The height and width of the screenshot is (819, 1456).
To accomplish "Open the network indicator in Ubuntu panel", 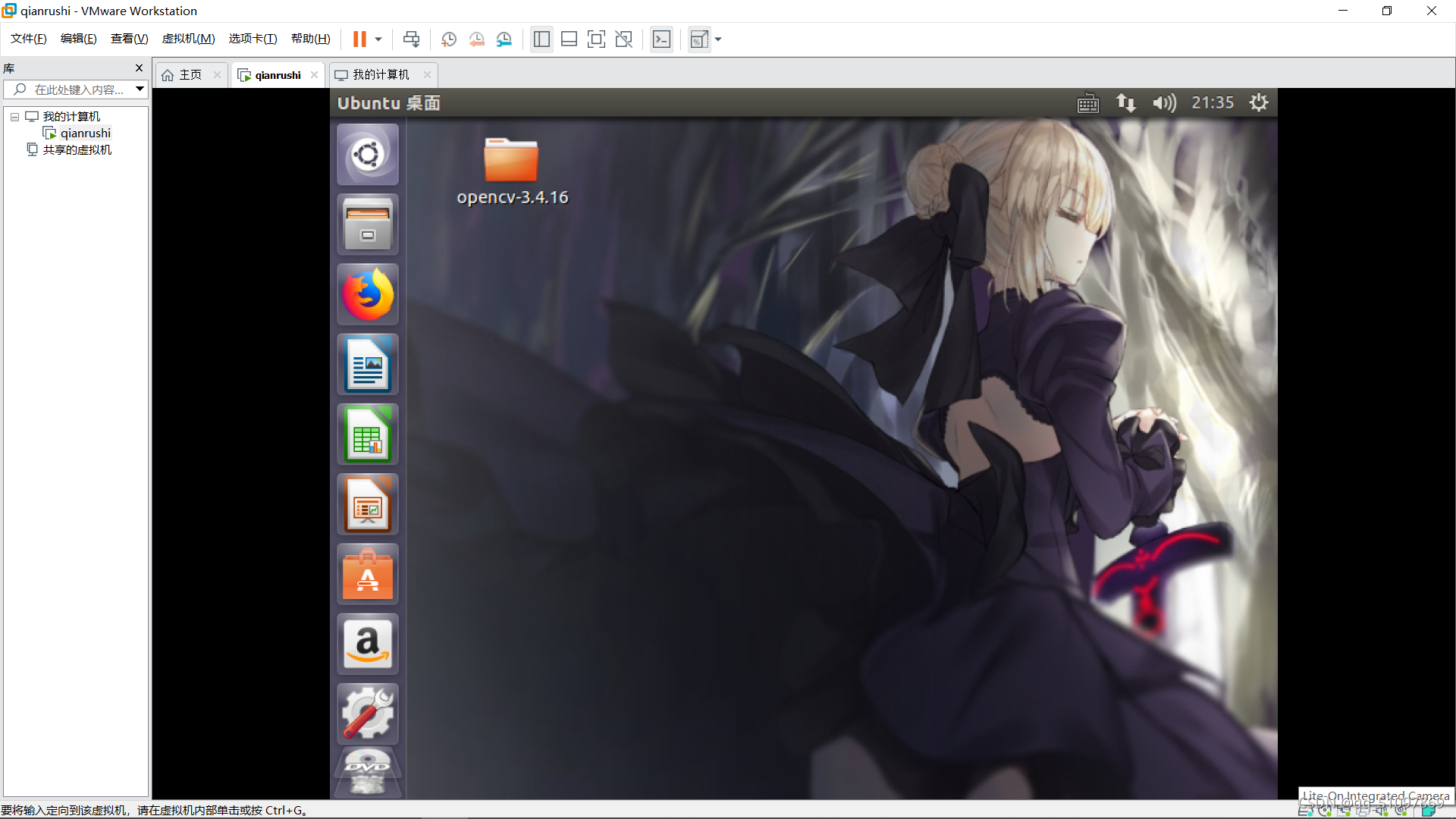I will 1126,103.
